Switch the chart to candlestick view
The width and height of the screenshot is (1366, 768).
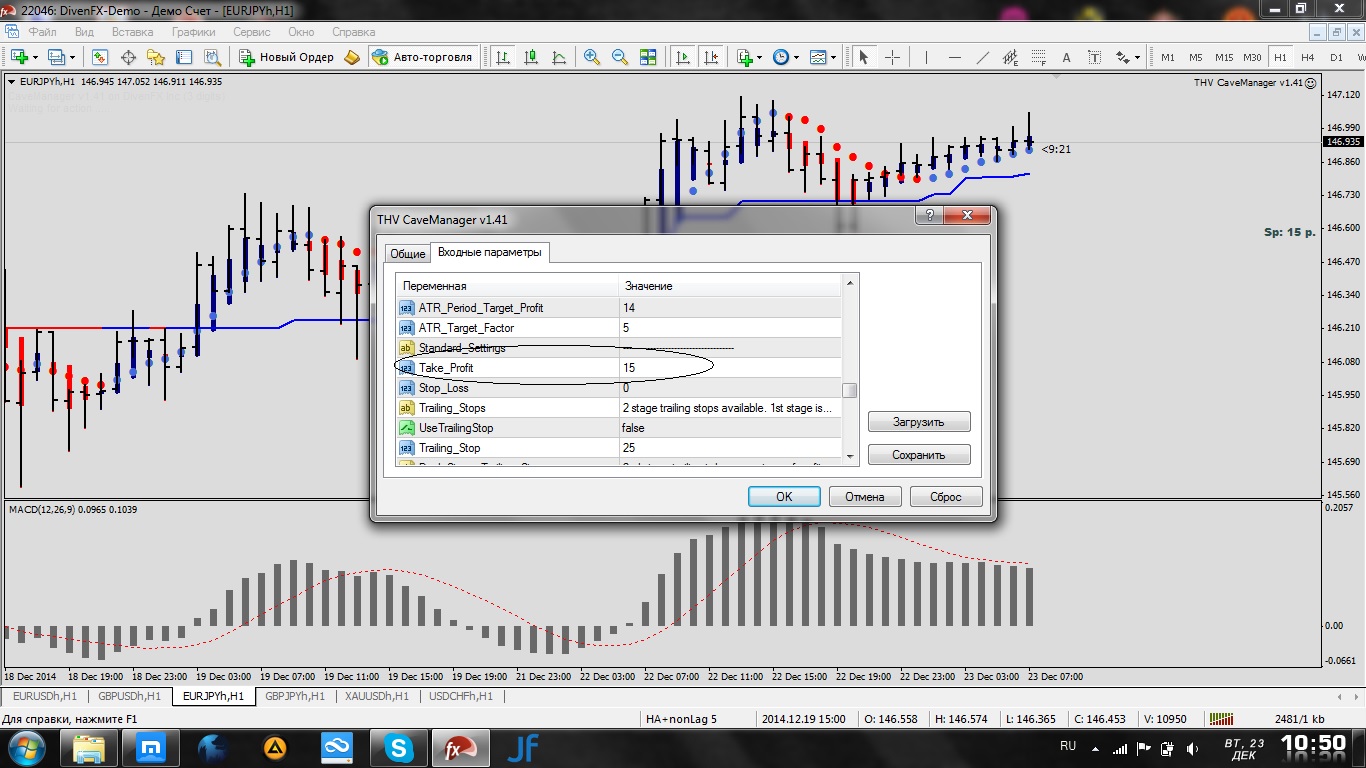coord(531,57)
